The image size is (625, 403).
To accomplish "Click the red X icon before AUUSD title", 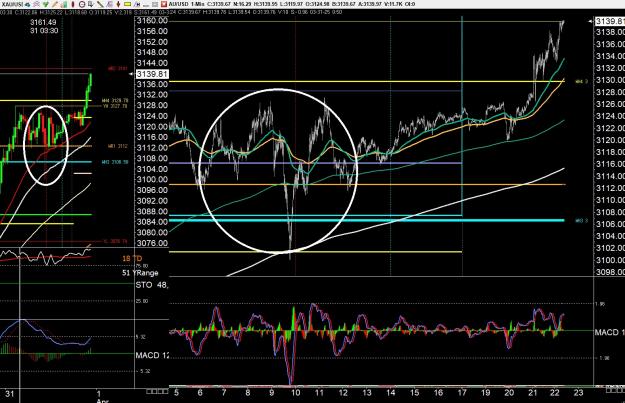I will coord(164,4).
